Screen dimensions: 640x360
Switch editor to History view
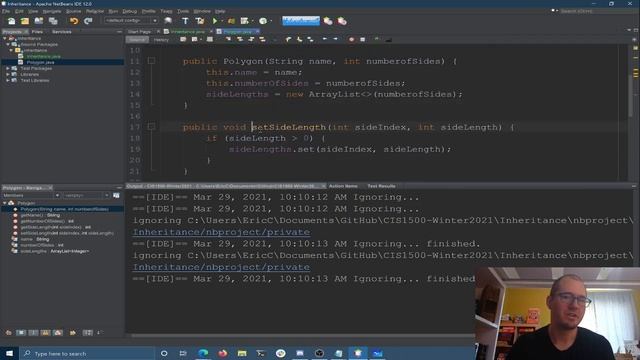(161, 40)
